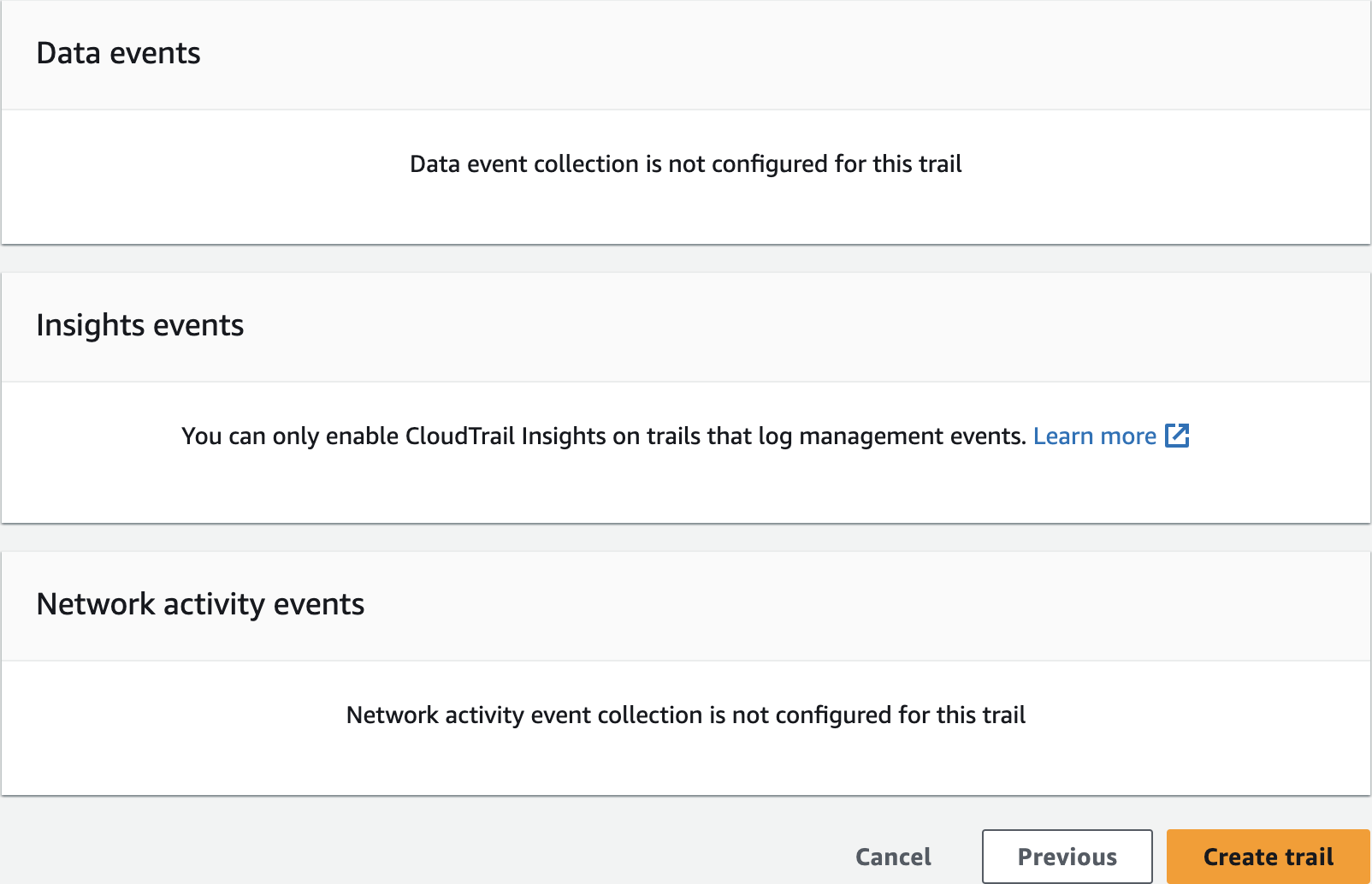Click the Network activity events heading

click(200, 604)
